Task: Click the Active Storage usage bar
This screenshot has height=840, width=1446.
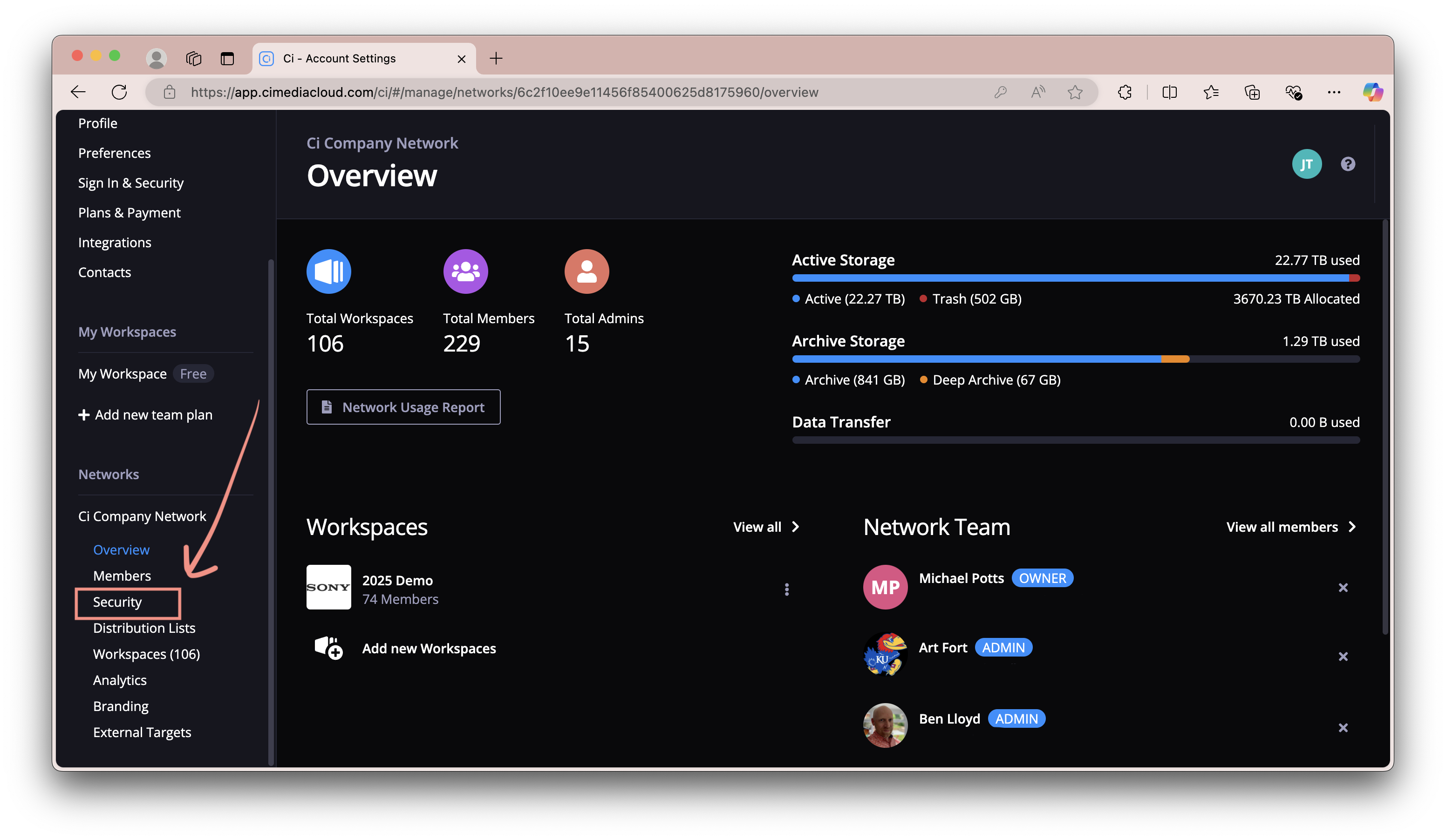Action: [1076, 278]
